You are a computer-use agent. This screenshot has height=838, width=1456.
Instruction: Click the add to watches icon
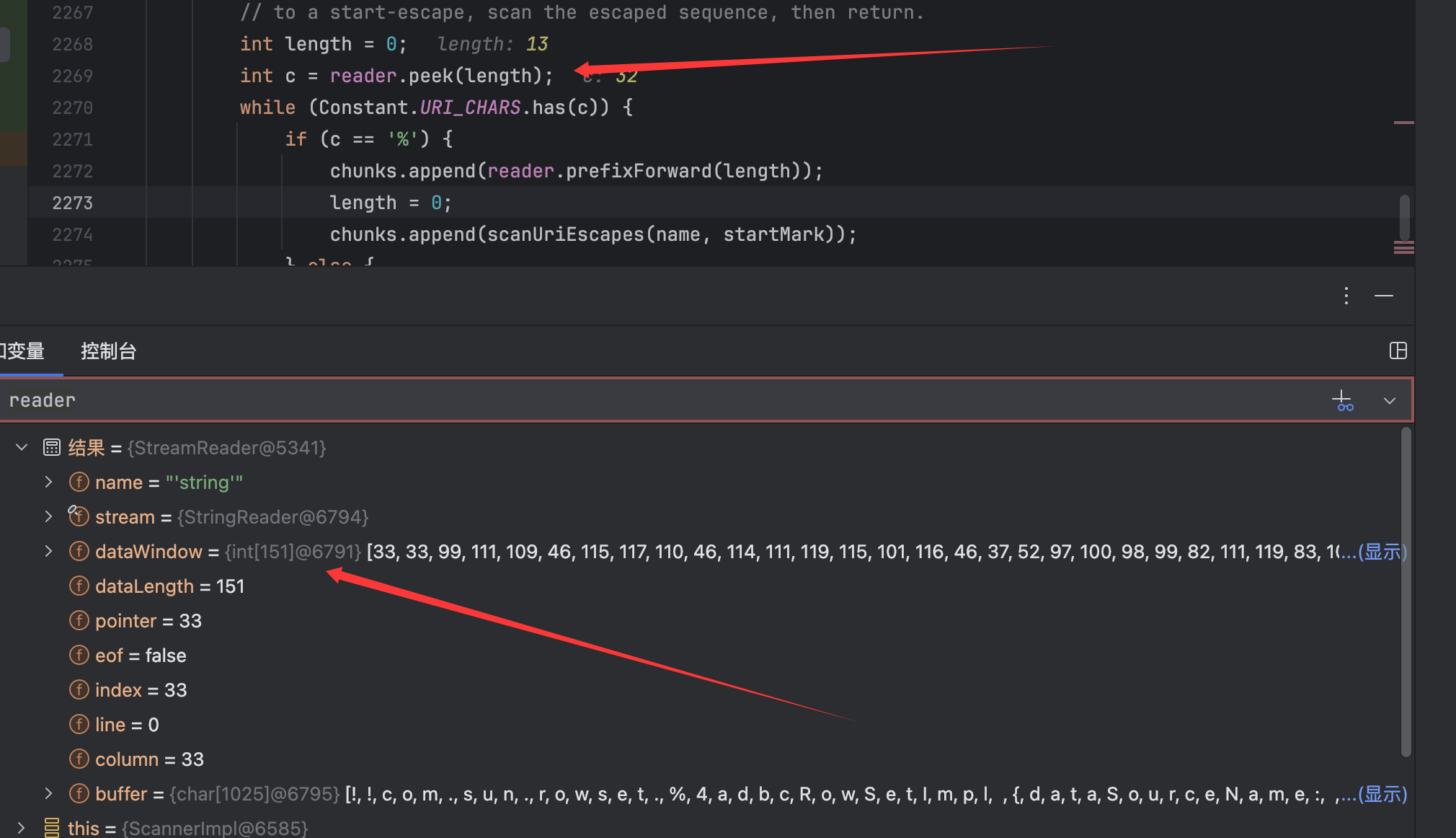point(1342,400)
